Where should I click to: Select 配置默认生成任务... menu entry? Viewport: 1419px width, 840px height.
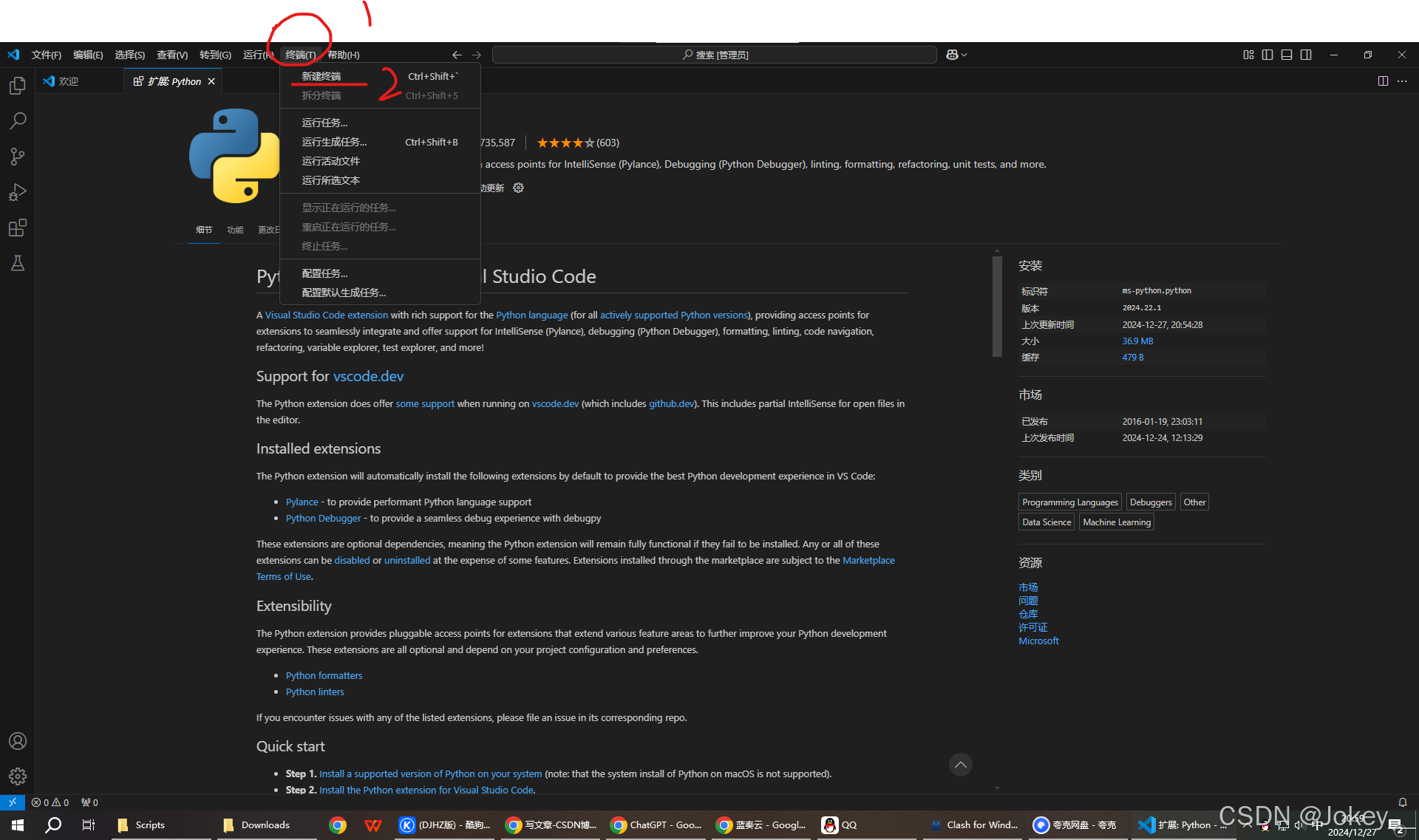tap(380, 293)
